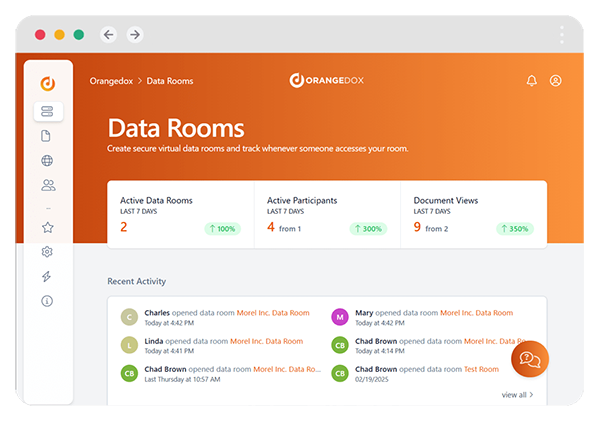Open the users group icon in sidebar

point(48,185)
